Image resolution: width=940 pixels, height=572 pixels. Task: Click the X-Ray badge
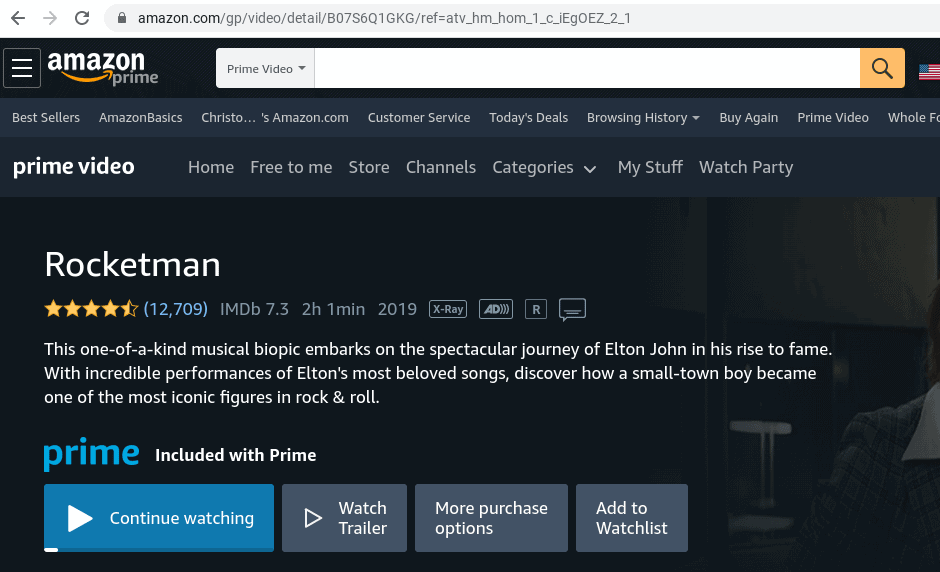(x=448, y=309)
